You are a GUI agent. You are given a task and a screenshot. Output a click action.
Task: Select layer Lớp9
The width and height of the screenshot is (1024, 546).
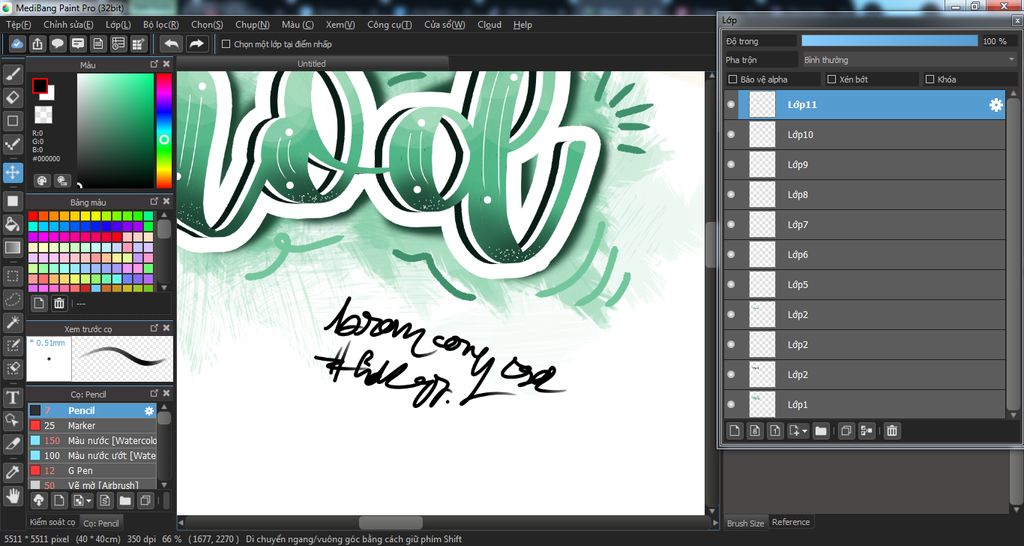point(864,165)
